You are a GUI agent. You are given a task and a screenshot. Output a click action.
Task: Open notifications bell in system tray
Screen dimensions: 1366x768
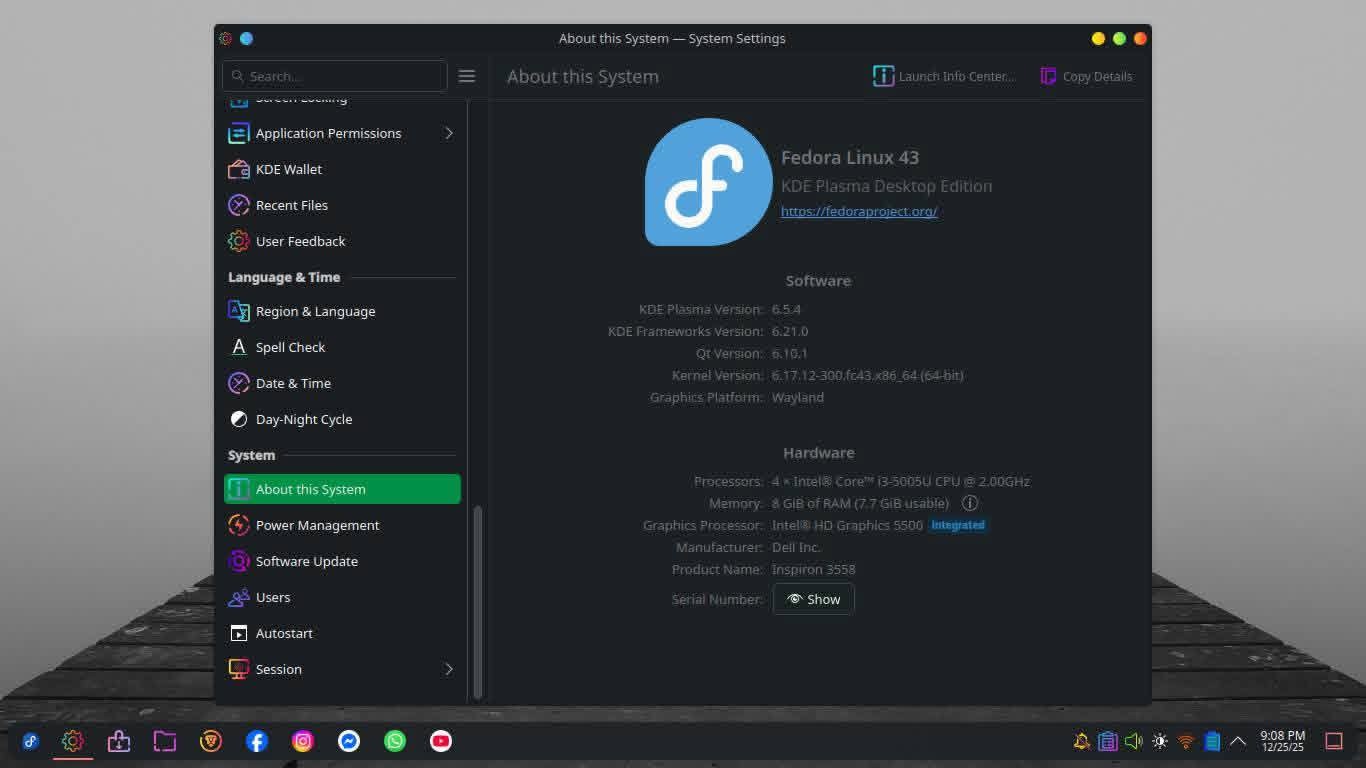[1082, 741]
